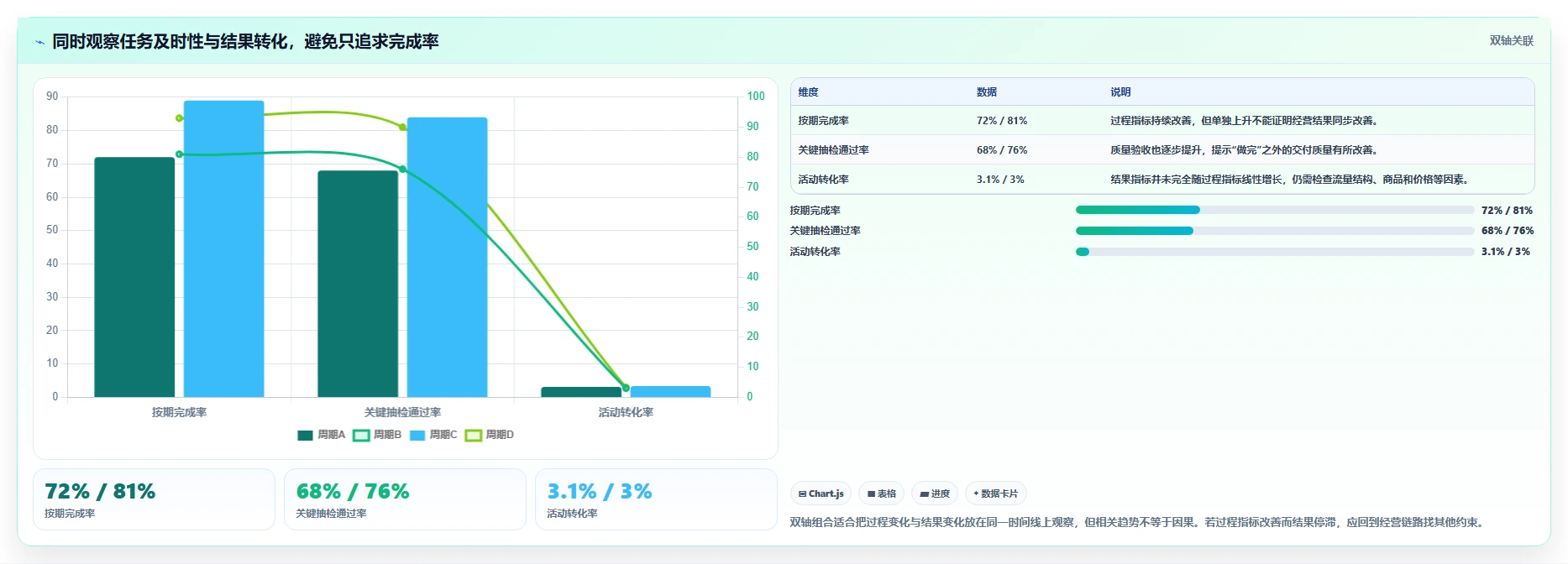This screenshot has height=564, width=1568.
Task: Click the 周期D line point above 按期完成率
Action: click(x=179, y=118)
